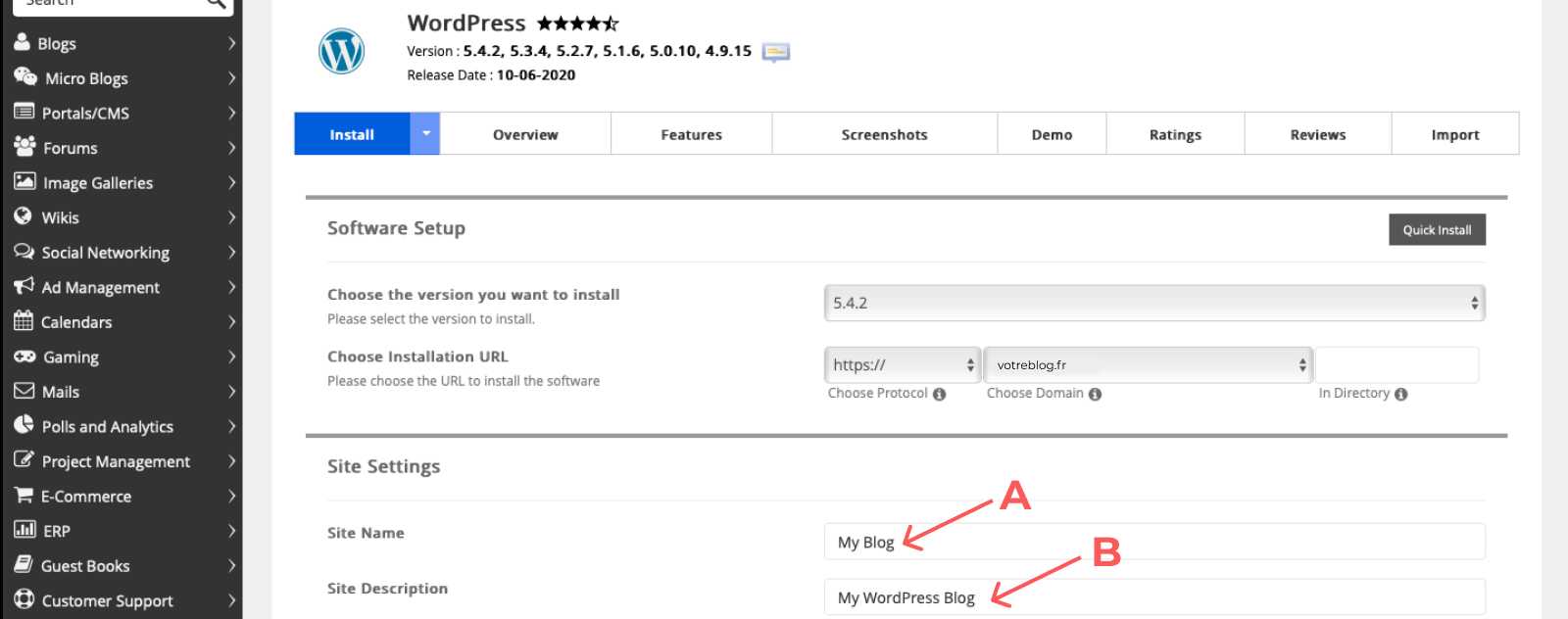The width and height of the screenshot is (1568, 619).
Task: Click the Calendars category label
Action: click(x=76, y=322)
